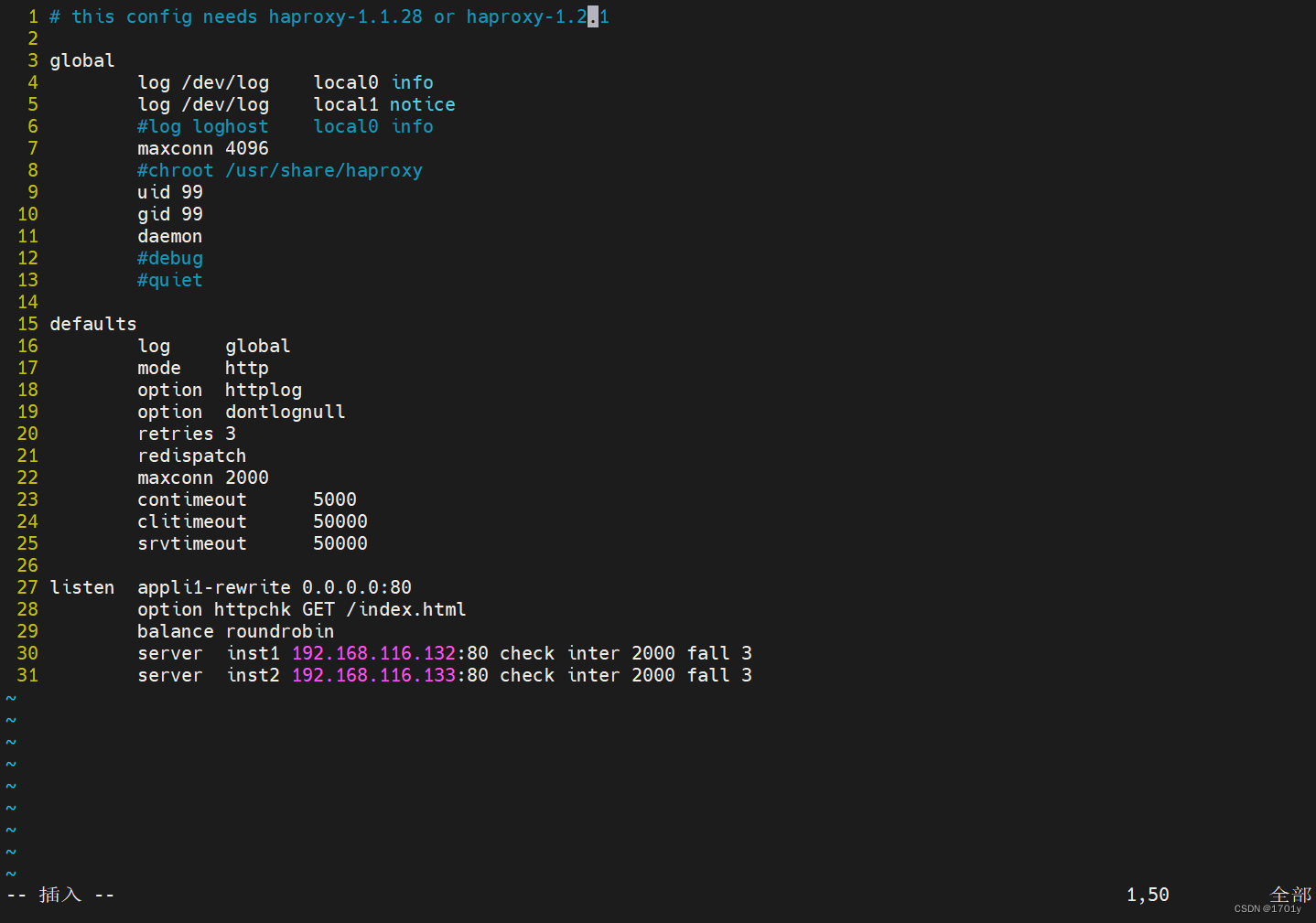
Task: Click the 'uid 99' line
Action: 170,192
